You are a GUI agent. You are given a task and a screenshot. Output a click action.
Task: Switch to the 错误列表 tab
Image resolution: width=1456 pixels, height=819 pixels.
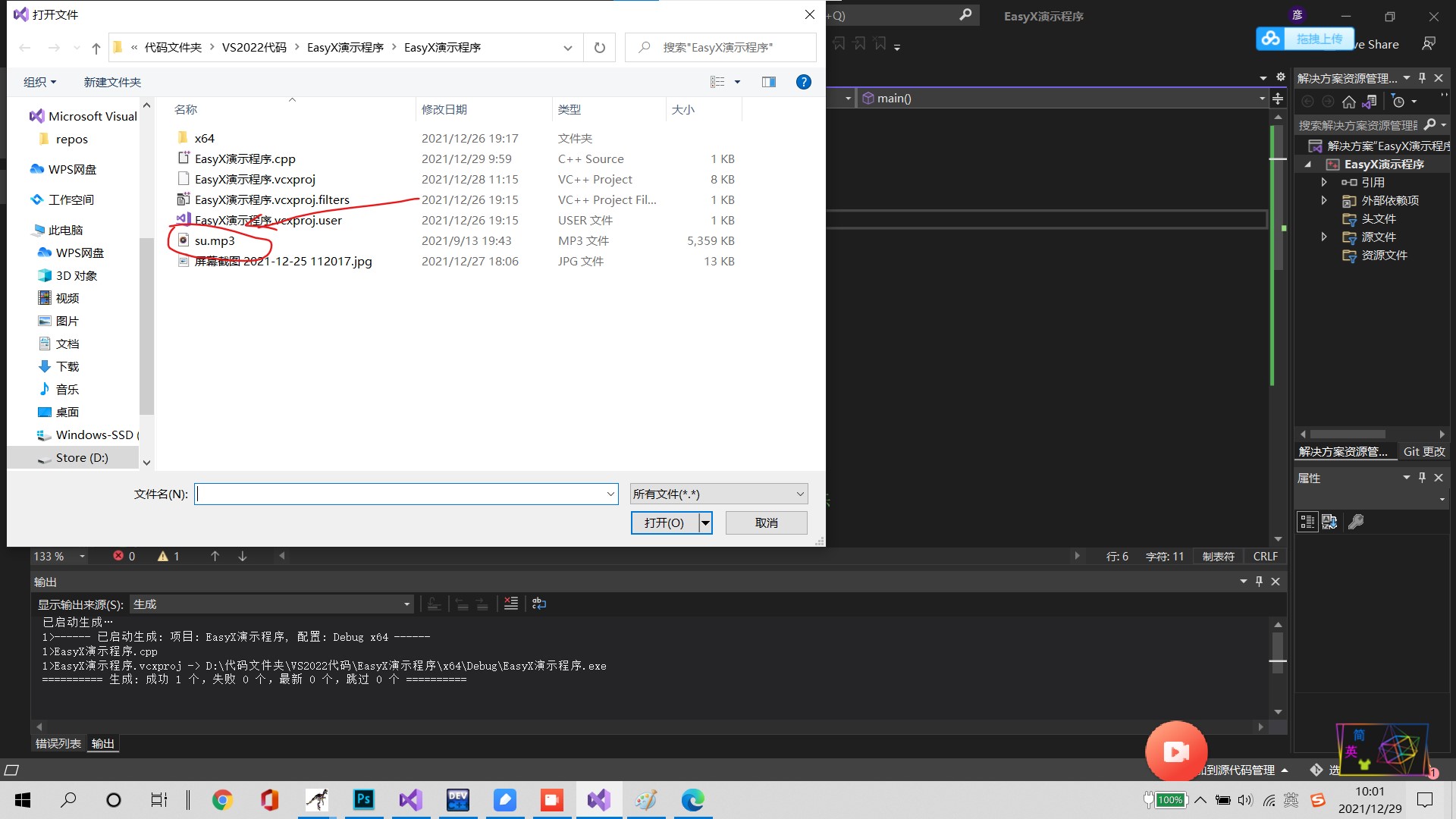click(58, 743)
